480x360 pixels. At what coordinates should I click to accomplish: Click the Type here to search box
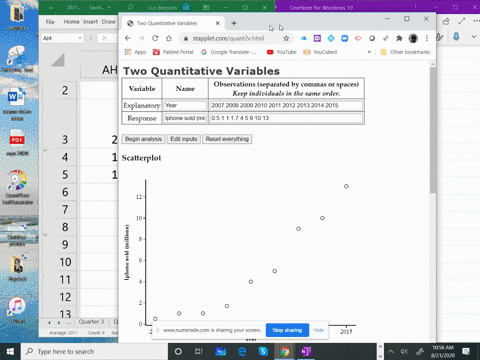(94, 352)
